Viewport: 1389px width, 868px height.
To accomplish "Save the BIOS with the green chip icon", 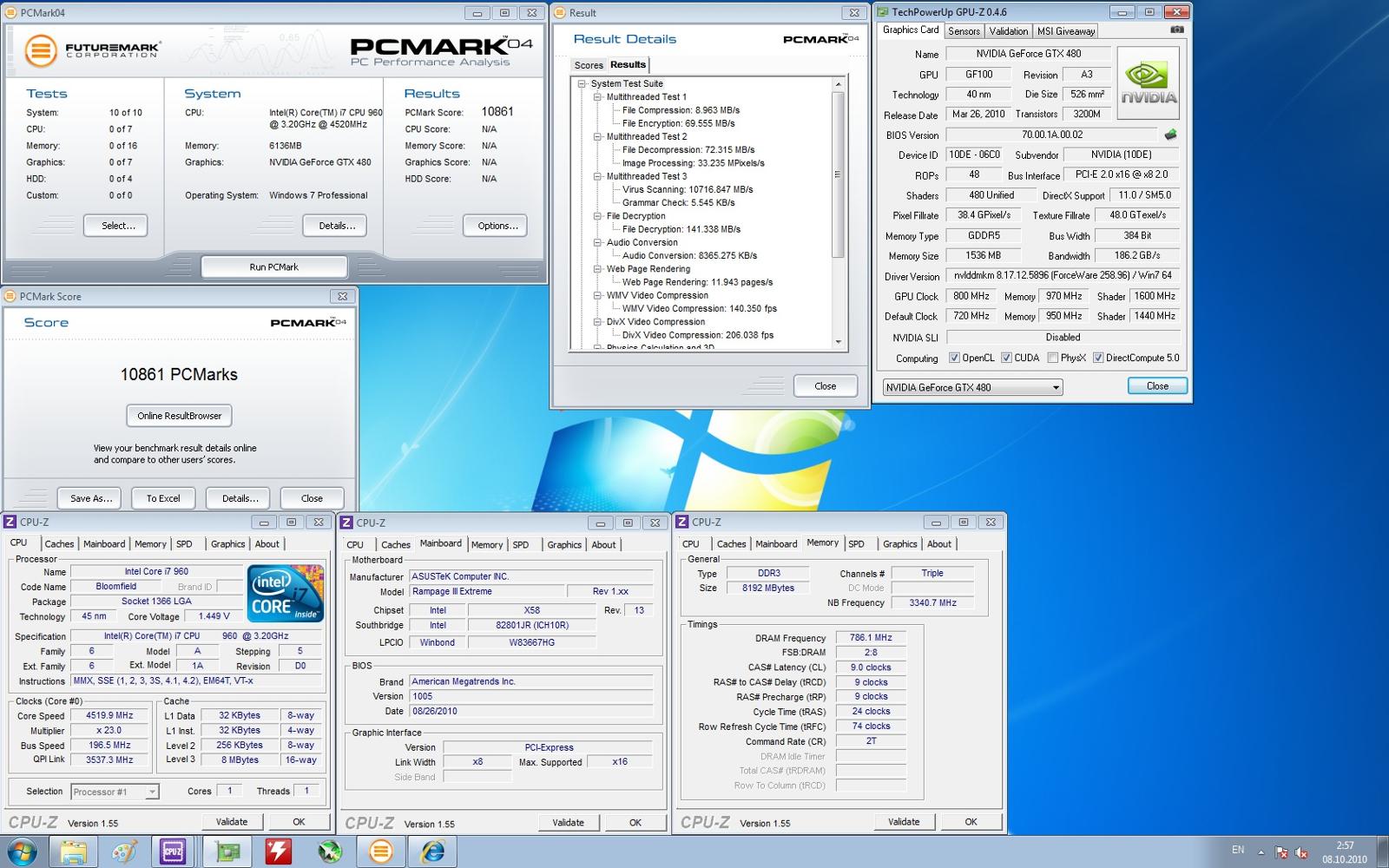I will 1170,135.
